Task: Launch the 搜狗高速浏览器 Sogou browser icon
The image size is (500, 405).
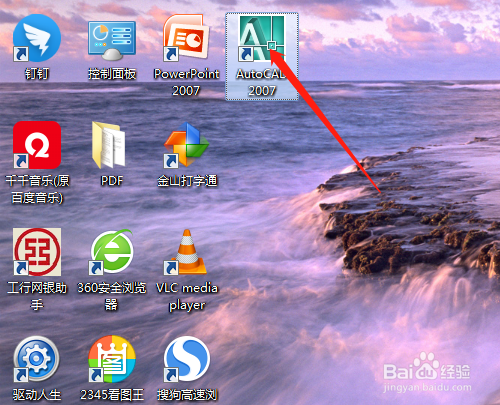Action: [x=187, y=359]
